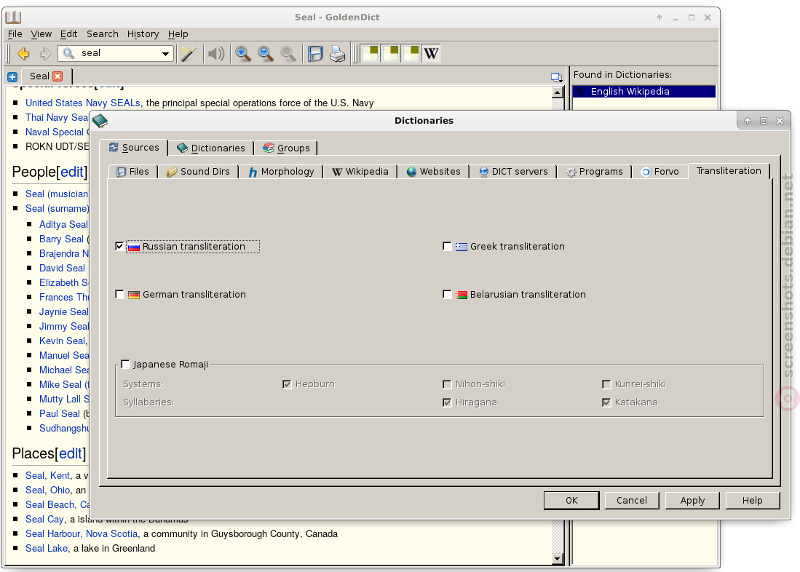
Task: Click the Dictionaries dialog book icon
Action: click(100, 121)
